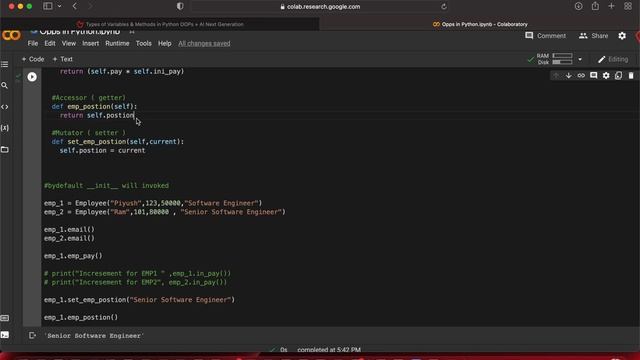Image resolution: width=640 pixels, height=360 pixels.
Task: Click the line emp_1.emp_postion()
Action: coord(81,317)
